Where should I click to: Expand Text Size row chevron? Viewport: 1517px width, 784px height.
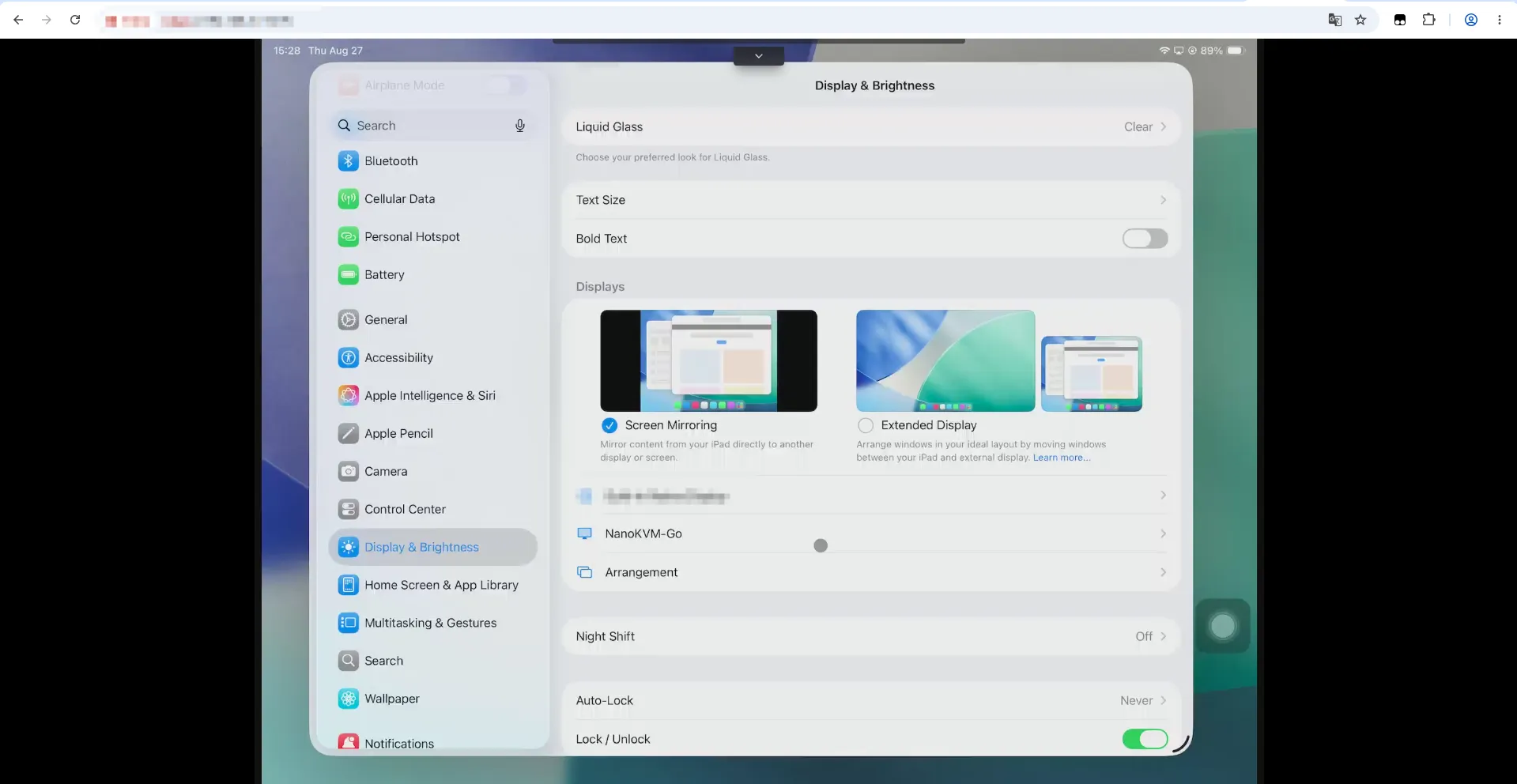click(x=1164, y=201)
